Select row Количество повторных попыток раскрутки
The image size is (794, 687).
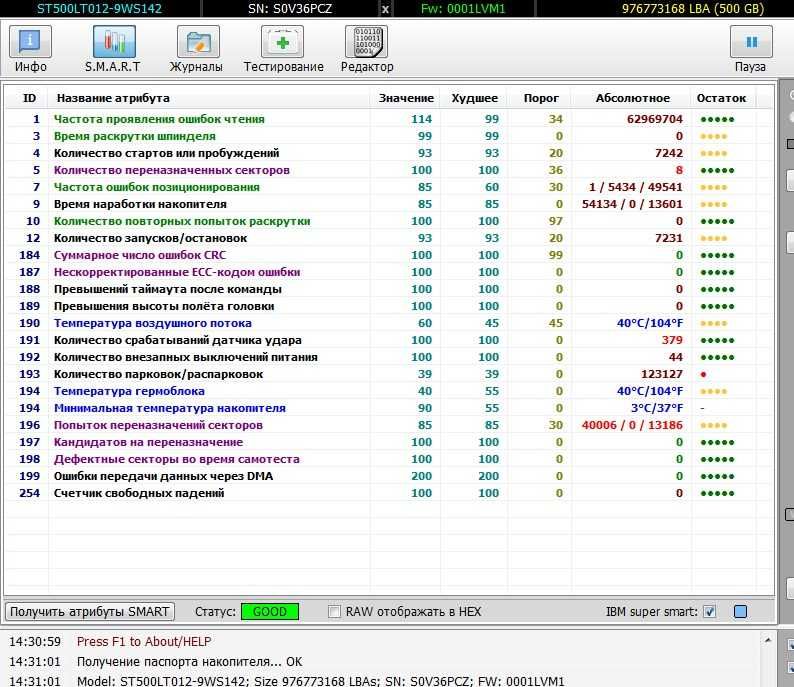point(390,221)
